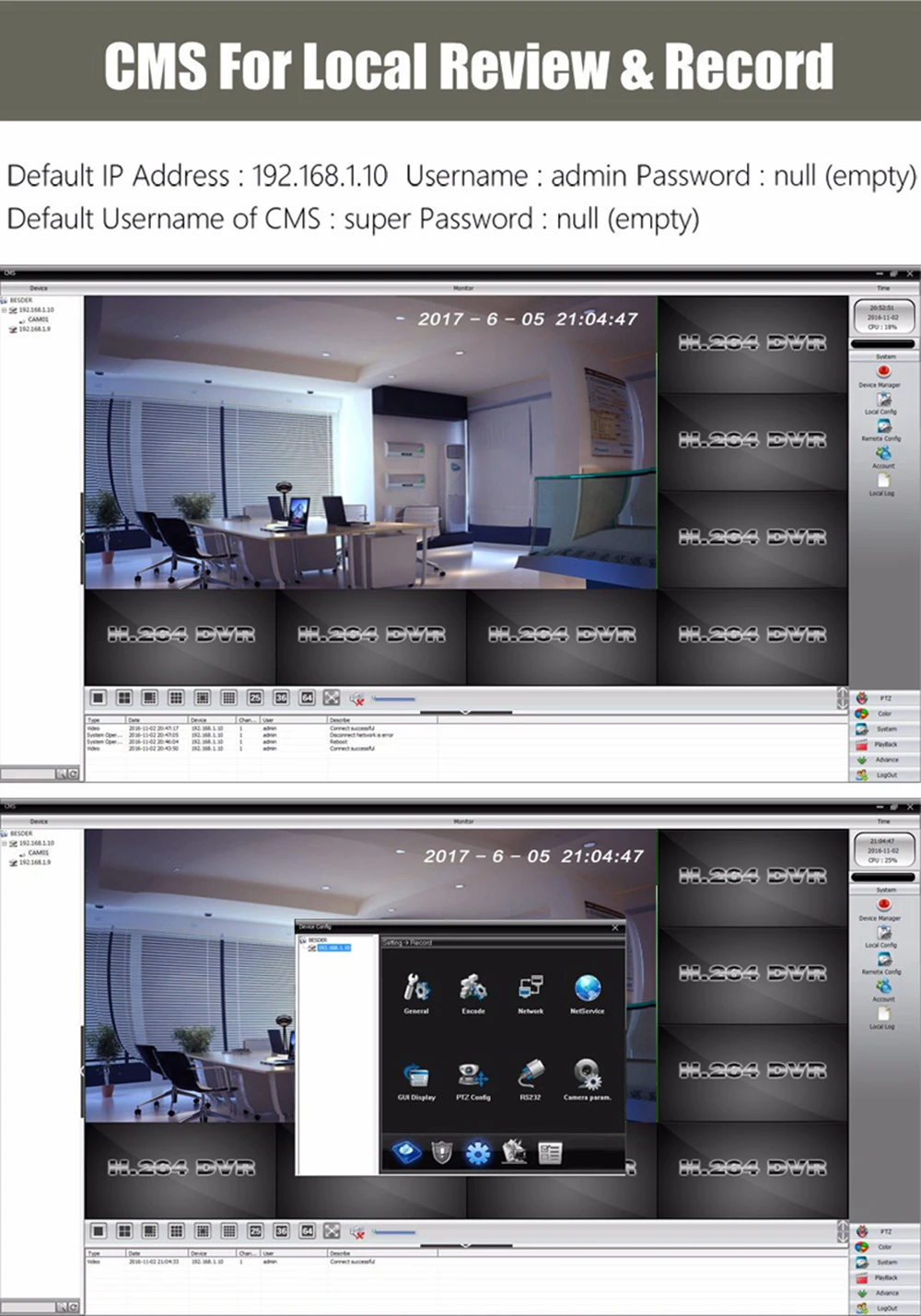Collapse log panel arrow in upper window

pyautogui.click(x=465, y=712)
